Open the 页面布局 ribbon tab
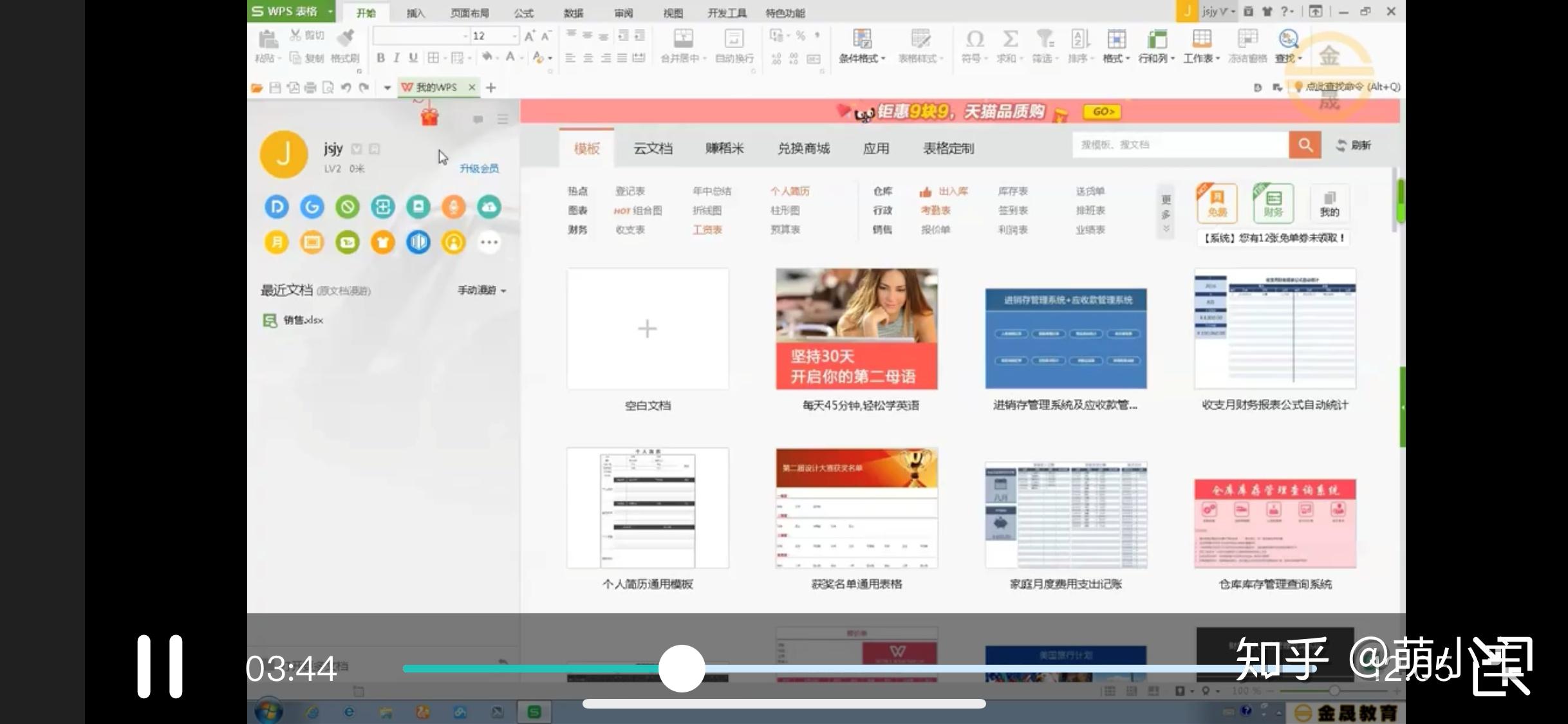Screen dimensions: 1568x724 click(x=470, y=13)
